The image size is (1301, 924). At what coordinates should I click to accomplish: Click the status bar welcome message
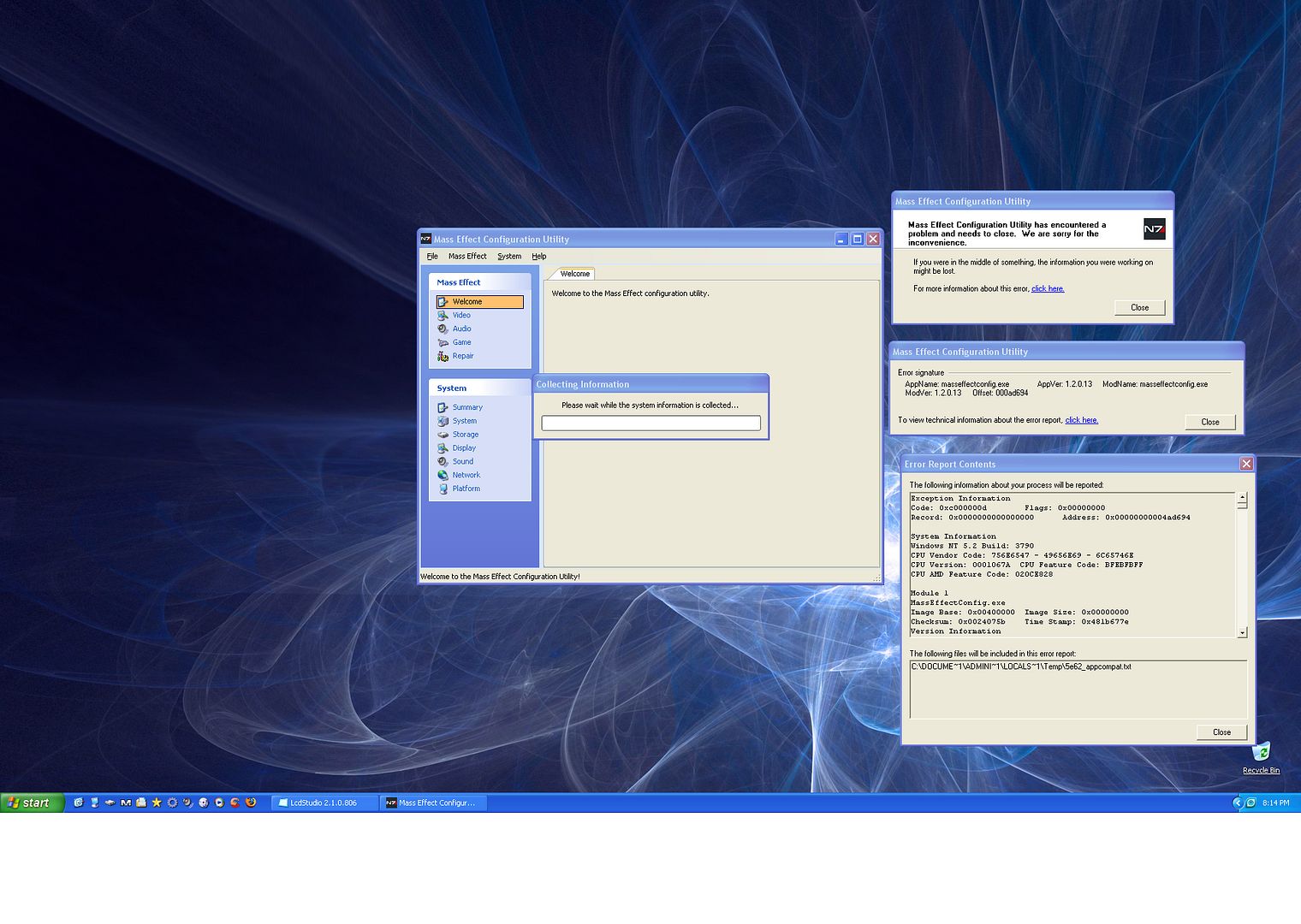500,577
